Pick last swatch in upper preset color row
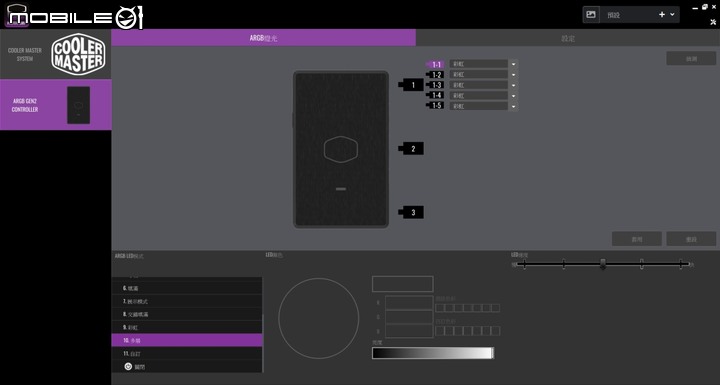The width and height of the screenshot is (720, 385). tap(495, 308)
